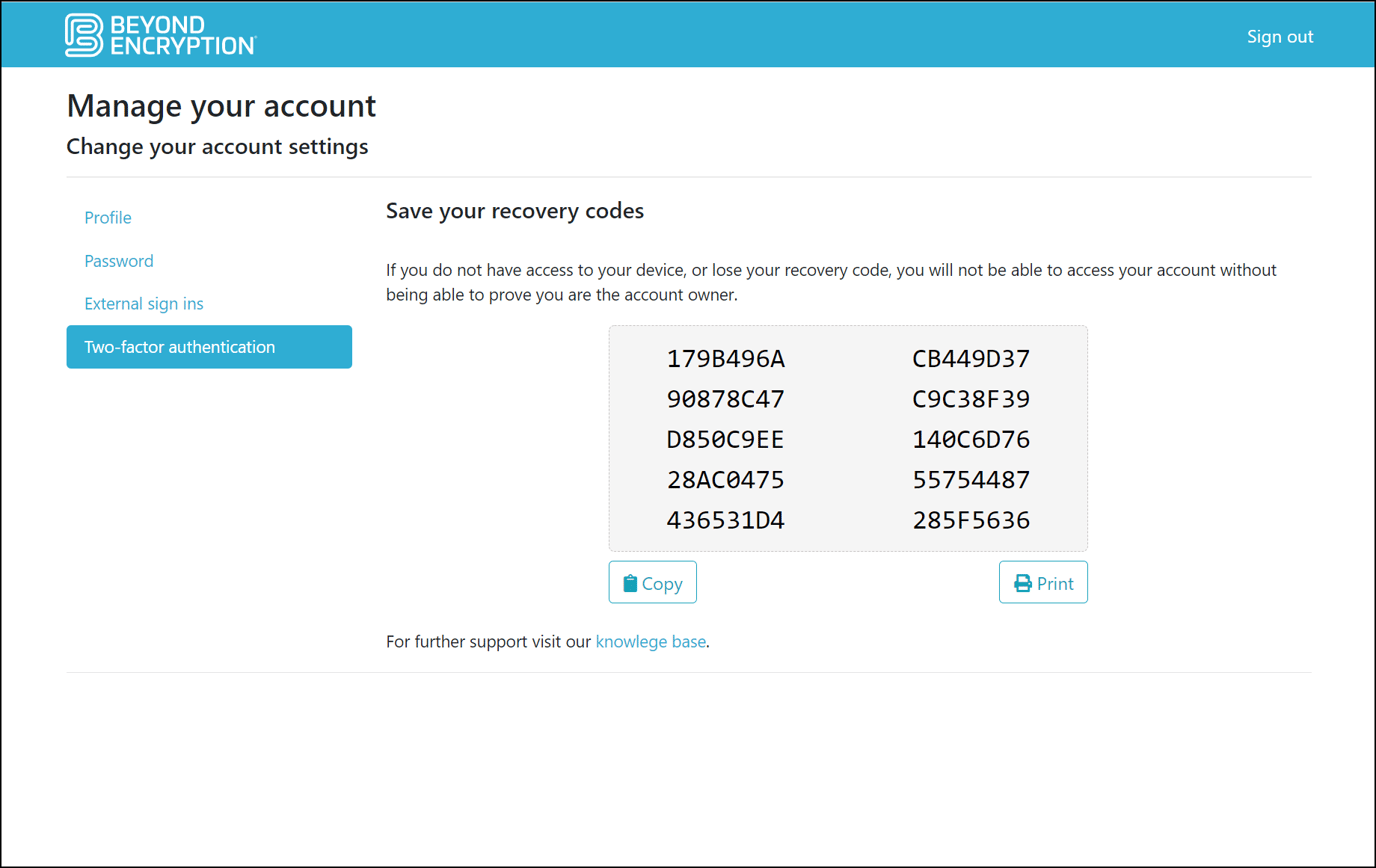Click the recovery codes panel
1376x868 pixels.
click(x=847, y=438)
